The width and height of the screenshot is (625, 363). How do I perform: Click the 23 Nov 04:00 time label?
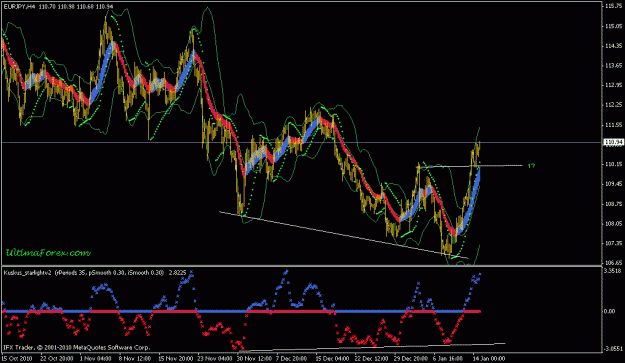pos(215,358)
